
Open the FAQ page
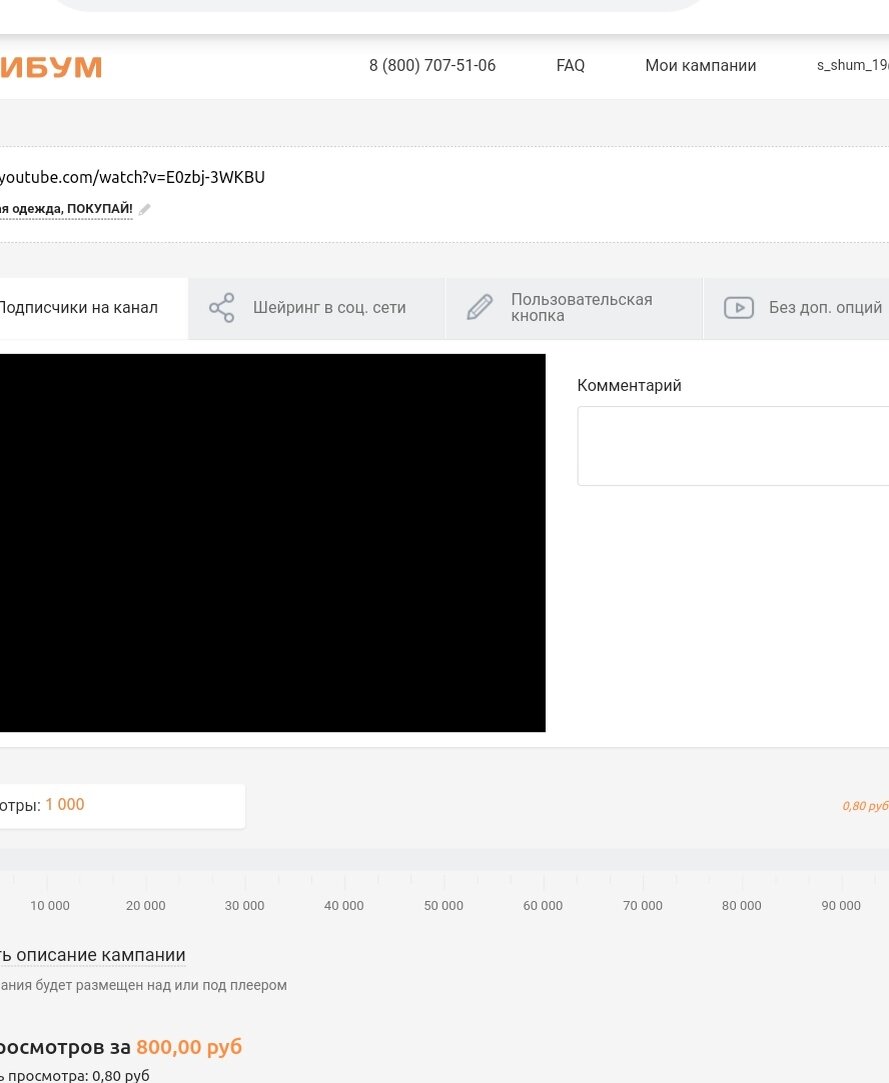[x=571, y=66]
